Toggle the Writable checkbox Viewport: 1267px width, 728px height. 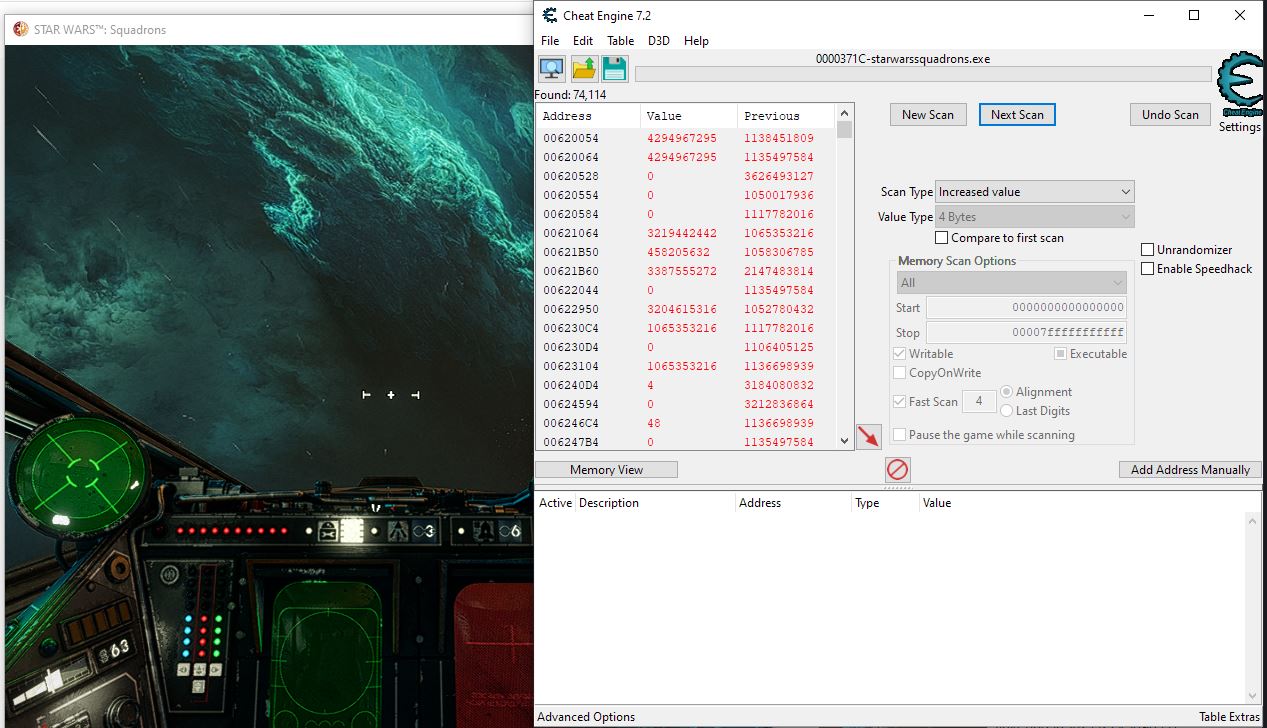point(900,354)
